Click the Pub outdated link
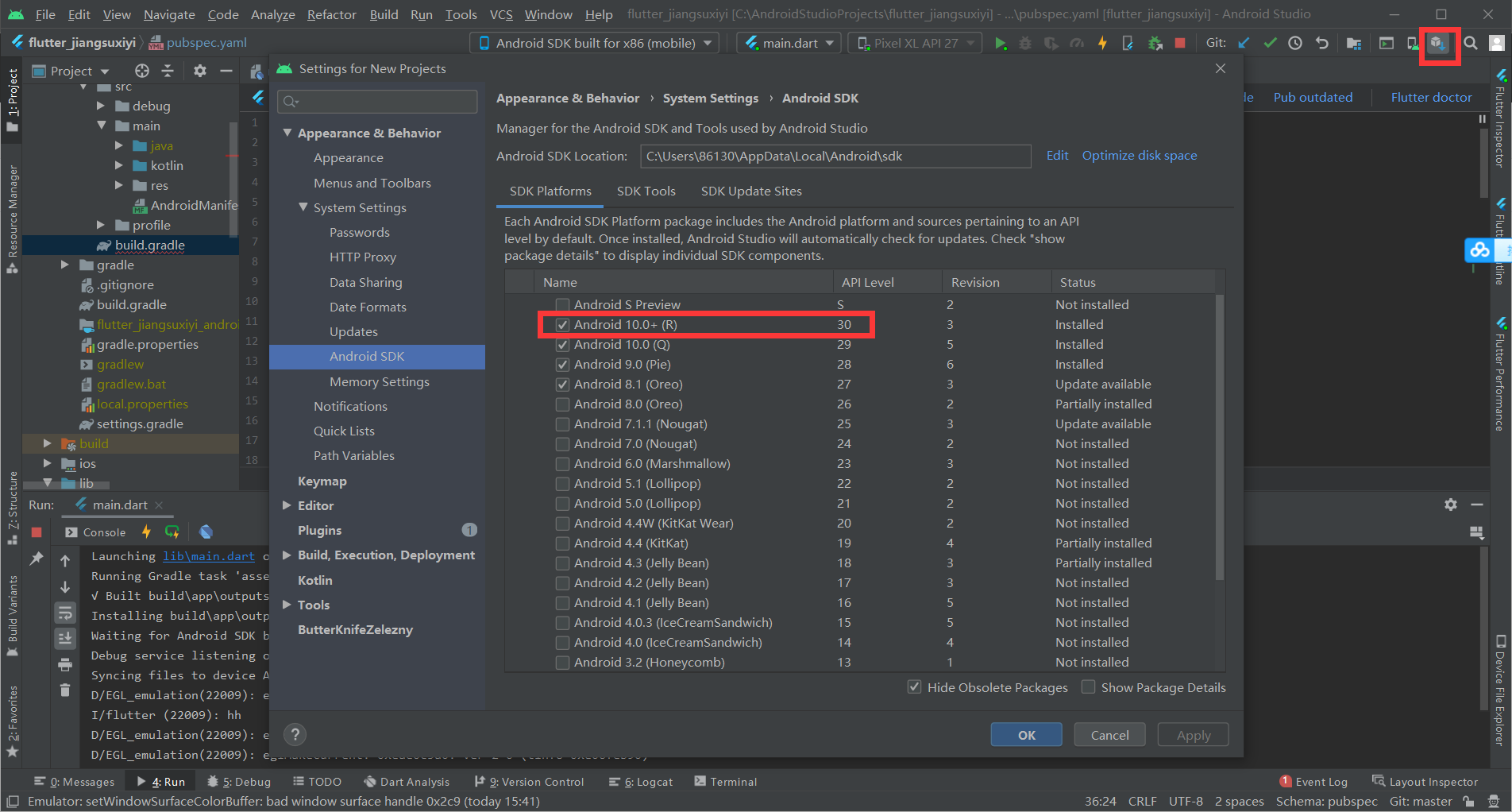 (x=1313, y=97)
